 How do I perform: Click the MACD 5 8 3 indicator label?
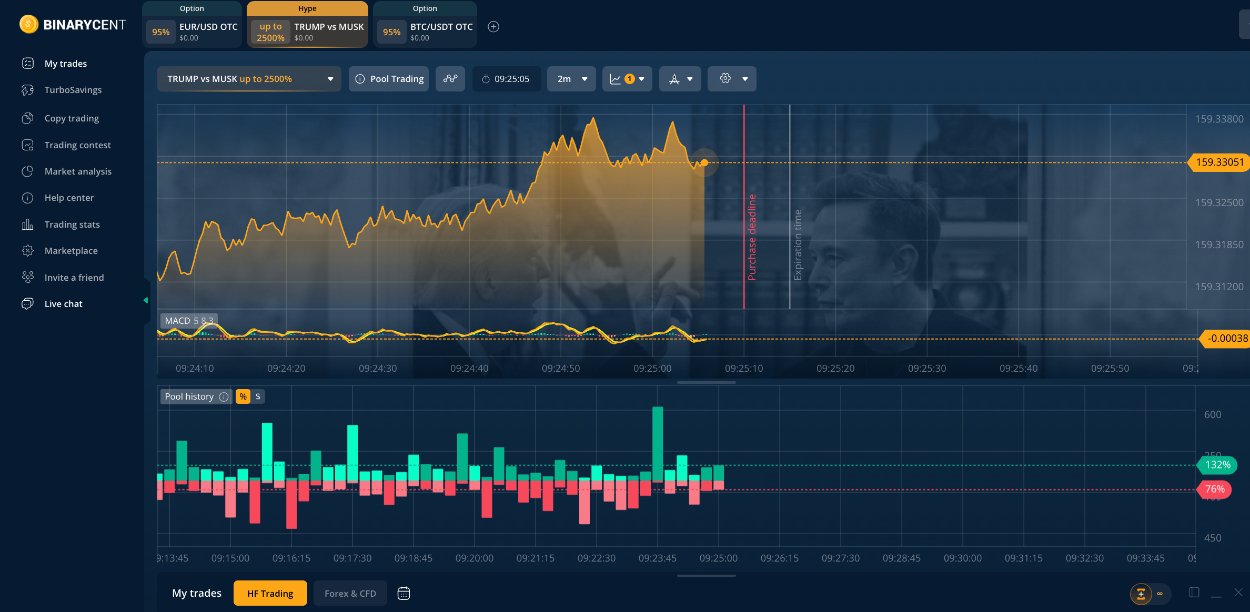click(x=188, y=321)
